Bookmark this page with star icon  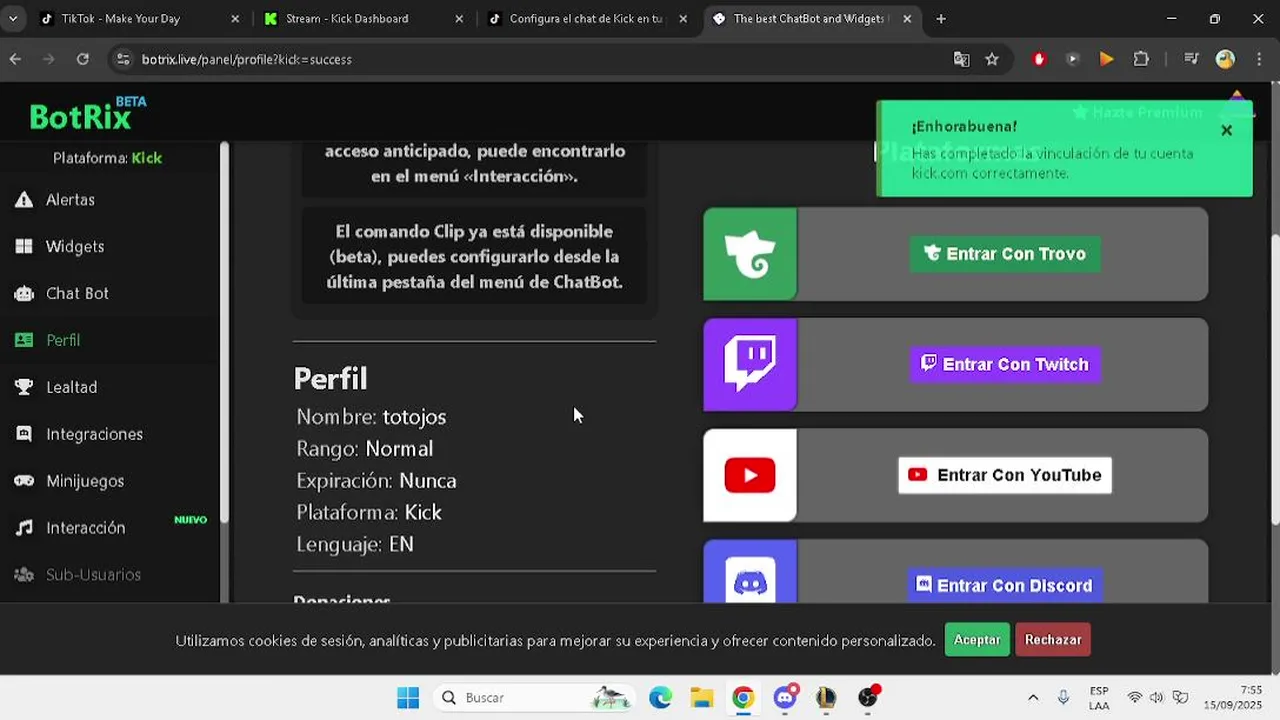[x=992, y=60]
